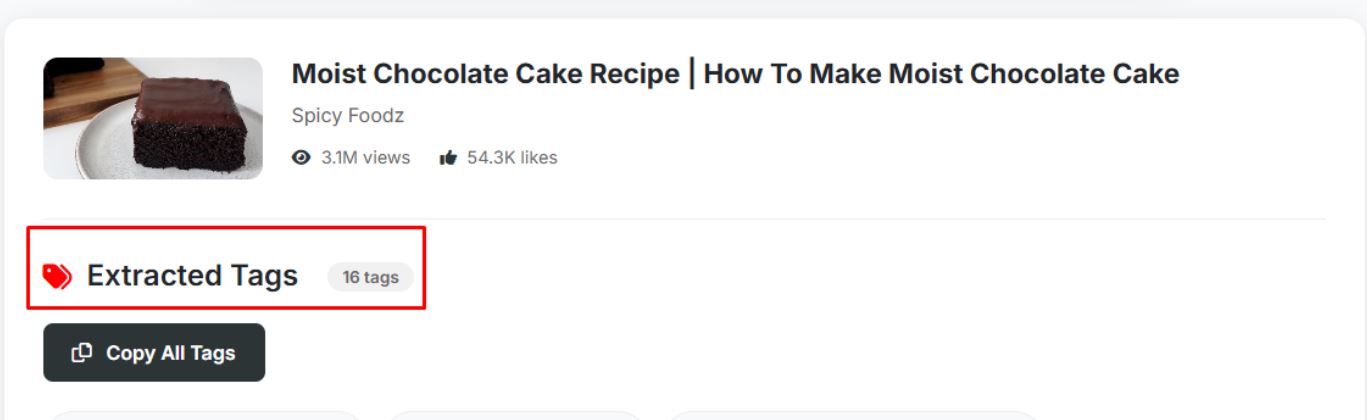
Task: Click the Spicy Foodz channel name
Action: pos(348,116)
